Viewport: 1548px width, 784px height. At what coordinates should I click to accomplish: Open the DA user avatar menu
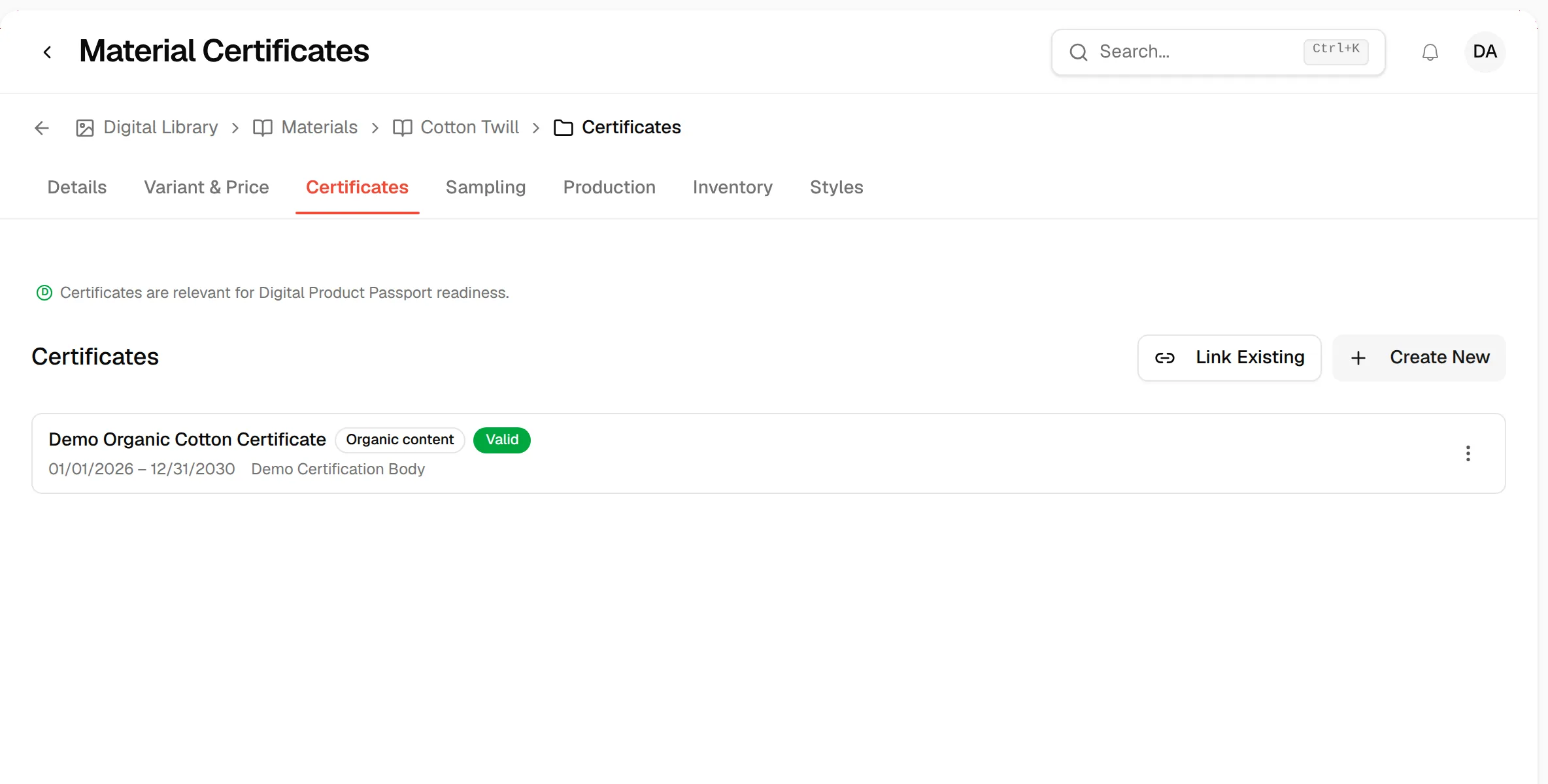coord(1485,52)
